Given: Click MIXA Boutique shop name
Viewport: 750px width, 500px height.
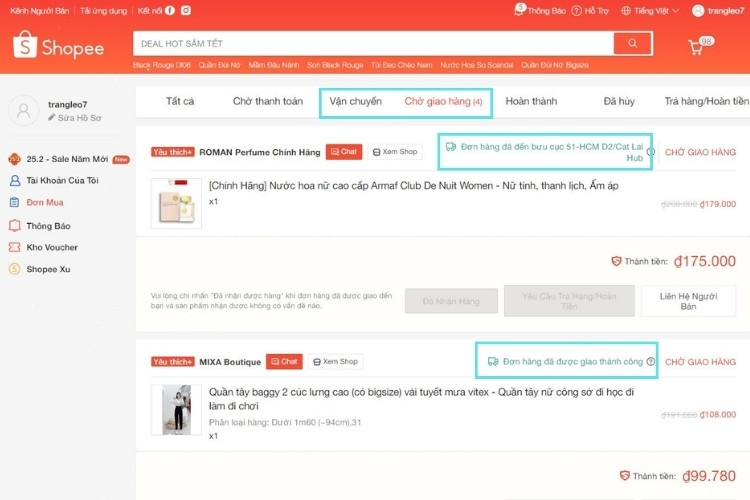Looking at the screenshot, I should point(230,362).
